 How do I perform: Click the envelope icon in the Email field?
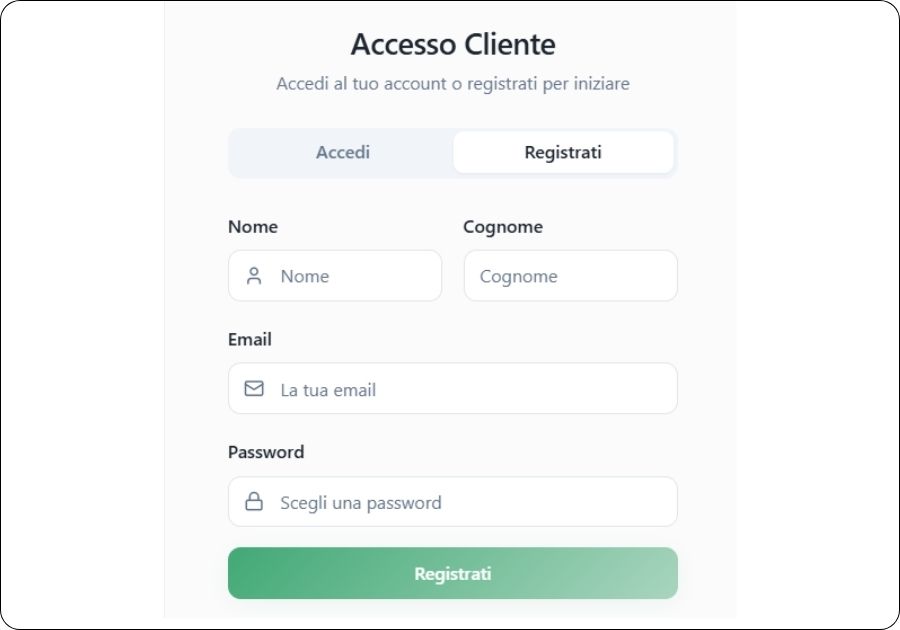[256, 388]
